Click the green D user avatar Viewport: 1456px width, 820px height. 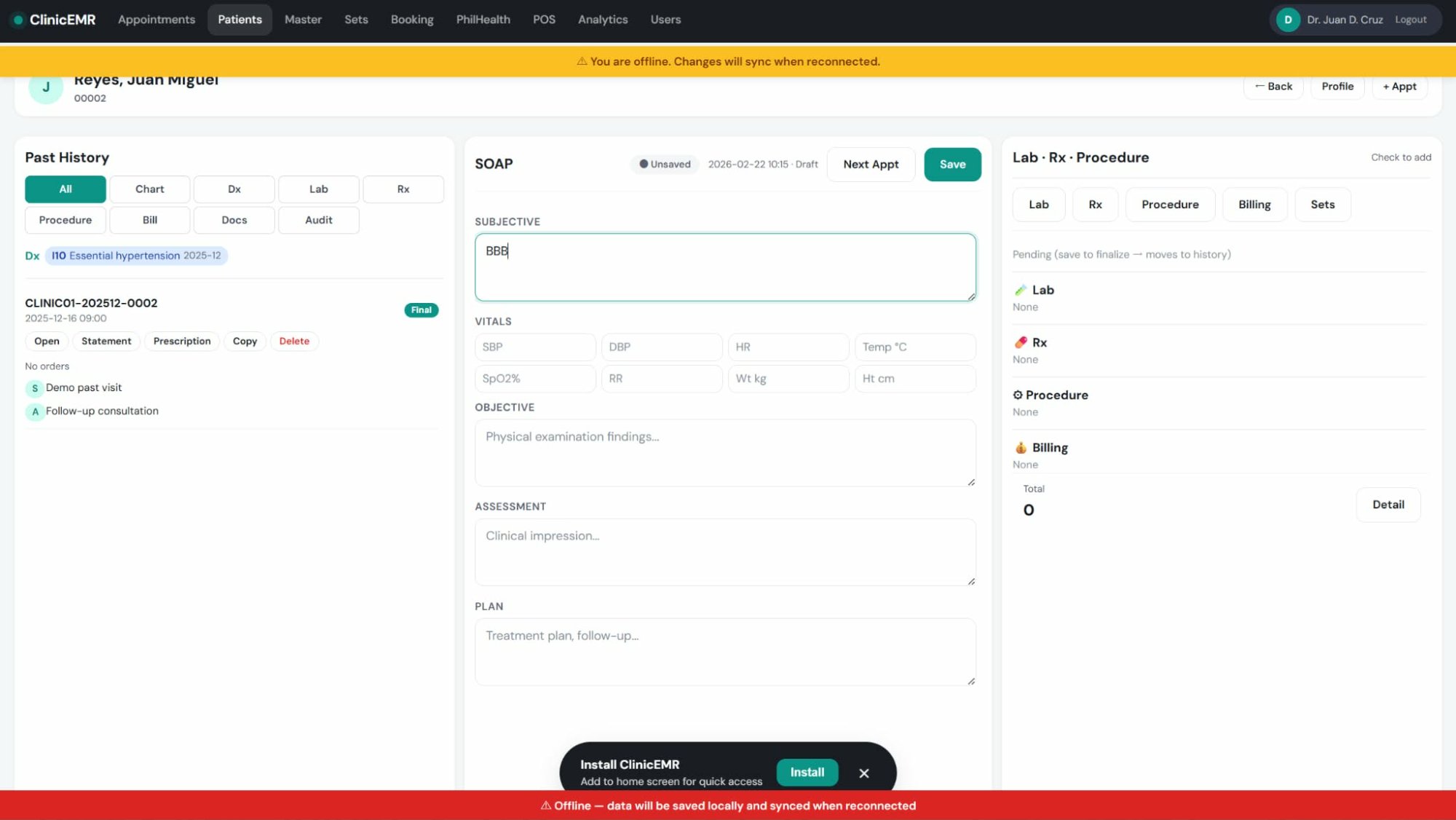[x=1288, y=20]
